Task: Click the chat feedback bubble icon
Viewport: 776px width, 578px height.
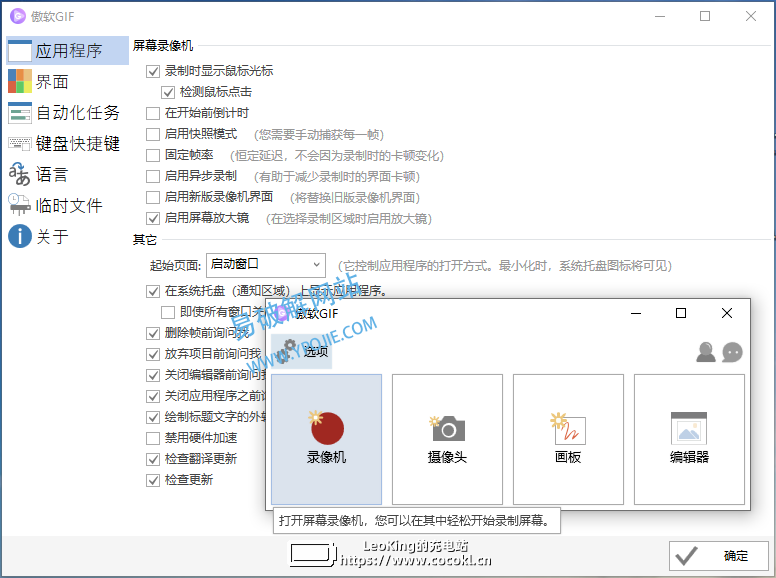Action: click(x=732, y=352)
